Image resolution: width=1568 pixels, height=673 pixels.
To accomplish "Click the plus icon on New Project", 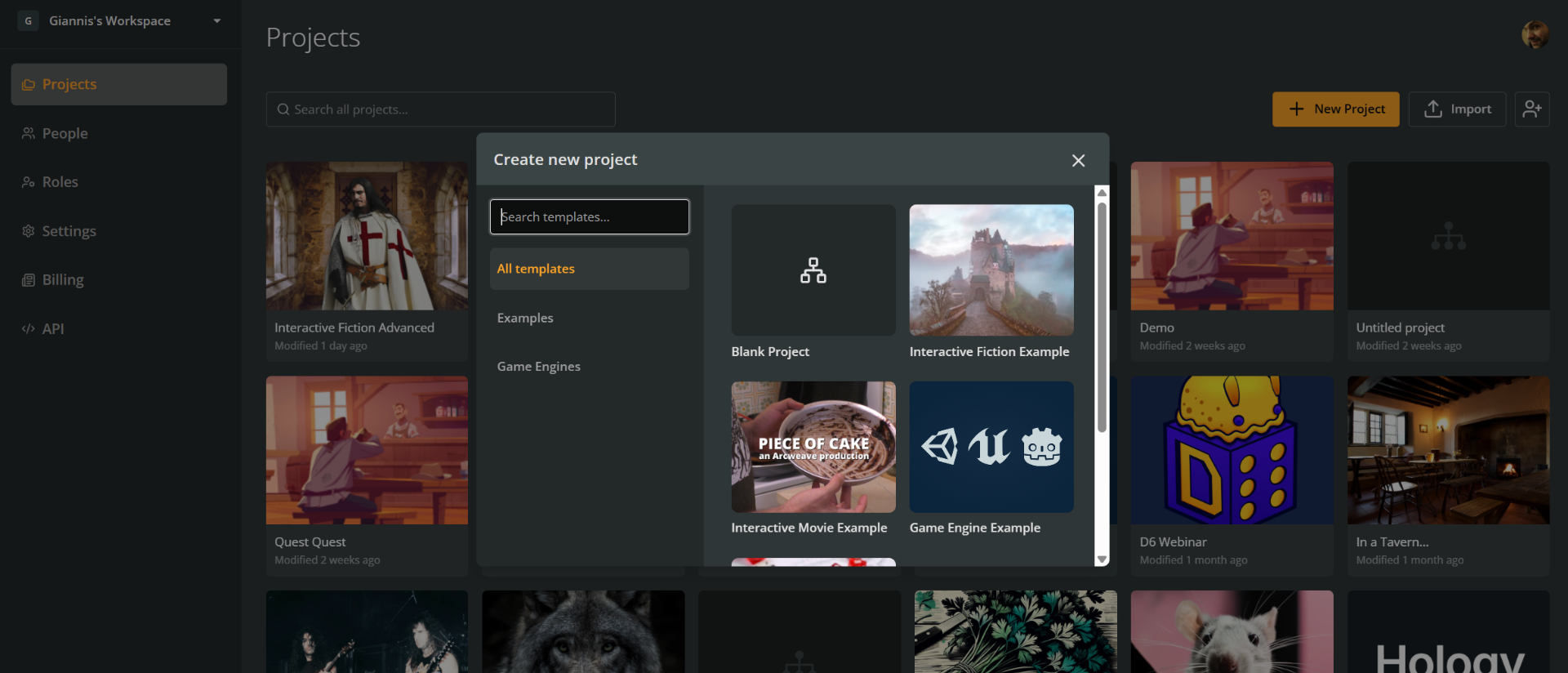I will click(1297, 109).
